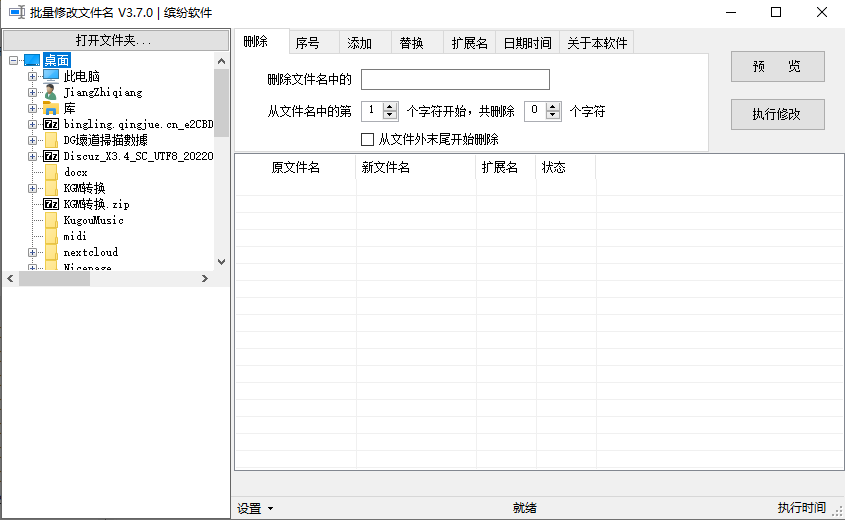Expand the nextcloud folder node
845x520 pixels.
[x=32, y=252]
